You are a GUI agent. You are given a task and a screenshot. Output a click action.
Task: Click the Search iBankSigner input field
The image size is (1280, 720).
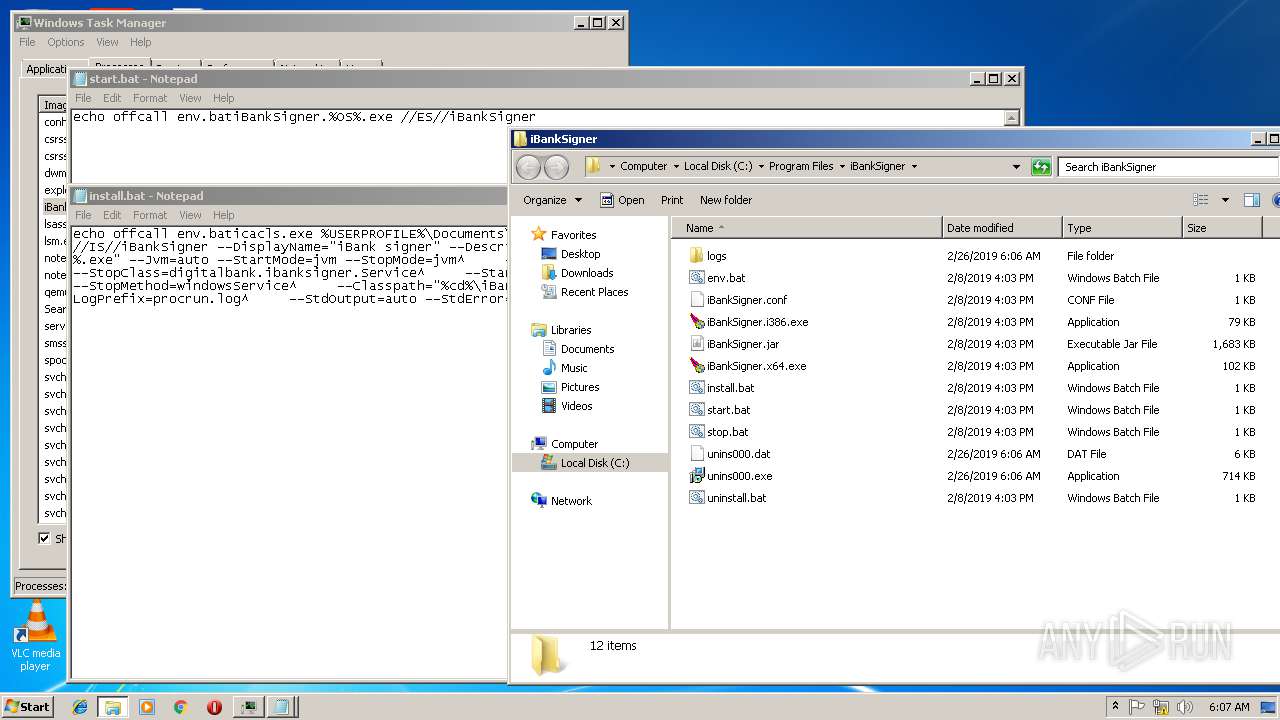(1168, 167)
